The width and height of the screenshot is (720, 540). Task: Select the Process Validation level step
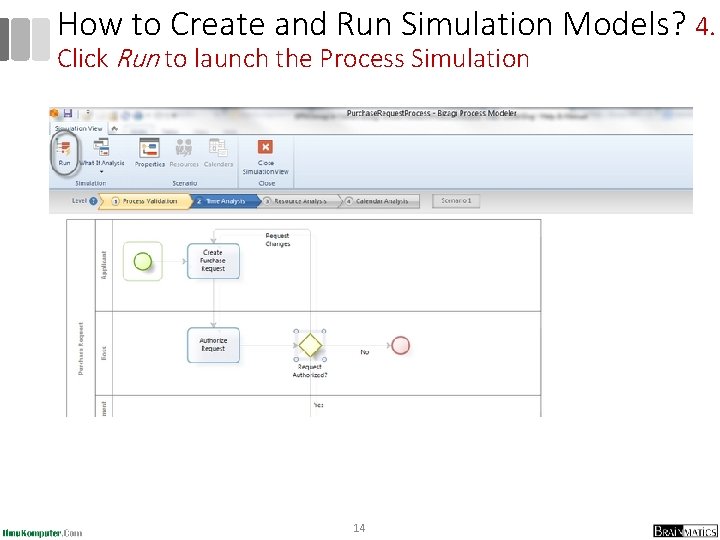(x=145, y=201)
